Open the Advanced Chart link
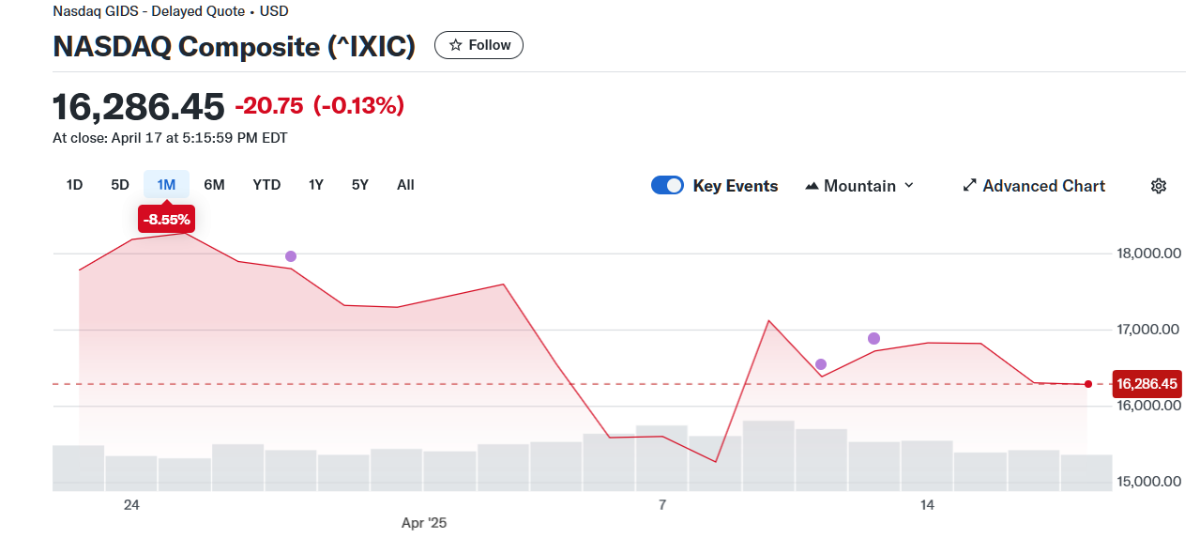 point(1034,186)
